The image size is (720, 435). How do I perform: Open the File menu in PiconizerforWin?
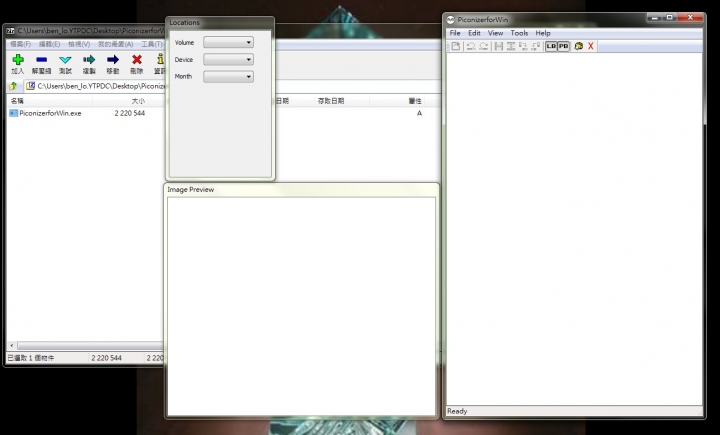coord(455,33)
